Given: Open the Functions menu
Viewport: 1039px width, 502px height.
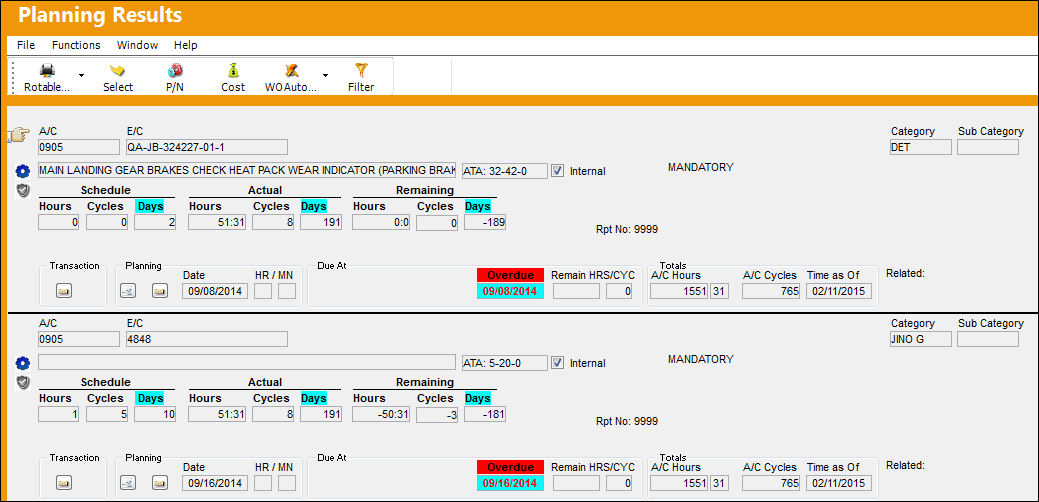Looking at the screenshot, I should [76, 45].
